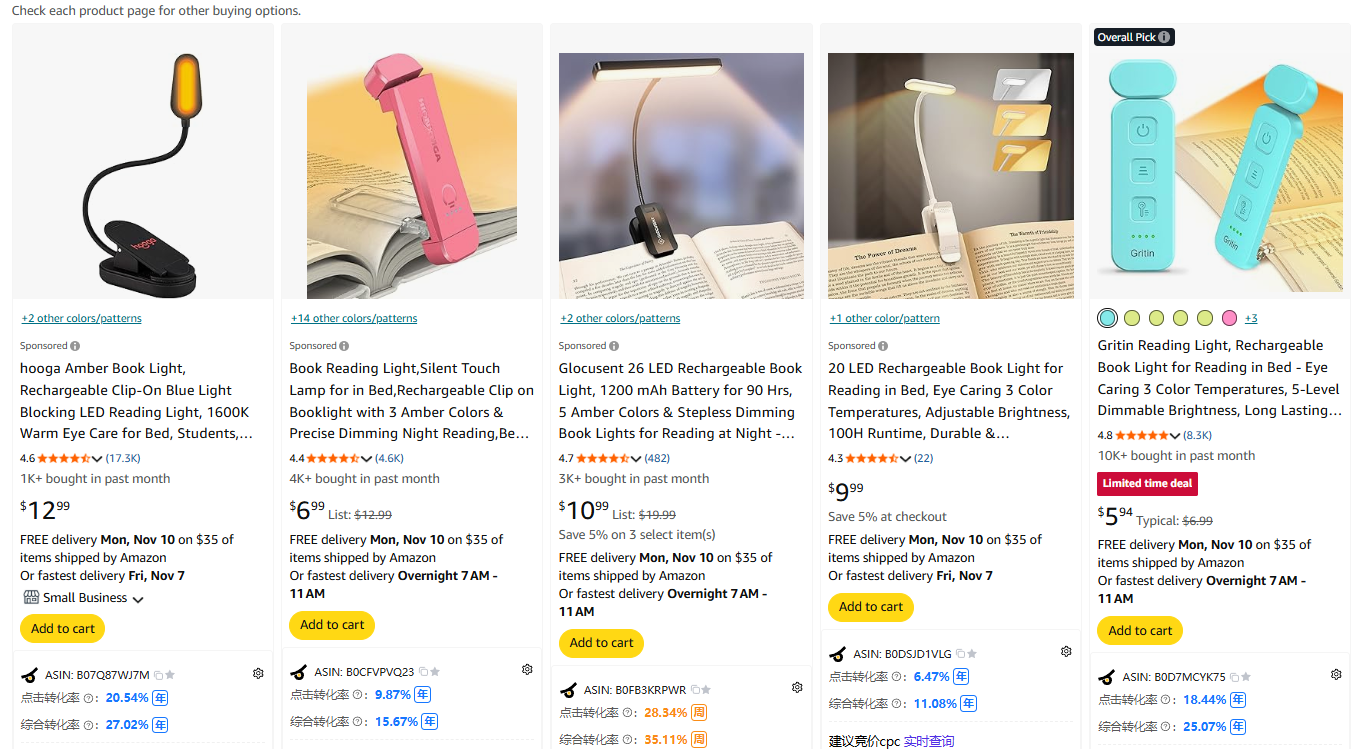1354x749 pixels.
Task: Add the Gritin reading light to cart
Action: click(x=1139, y=630)
